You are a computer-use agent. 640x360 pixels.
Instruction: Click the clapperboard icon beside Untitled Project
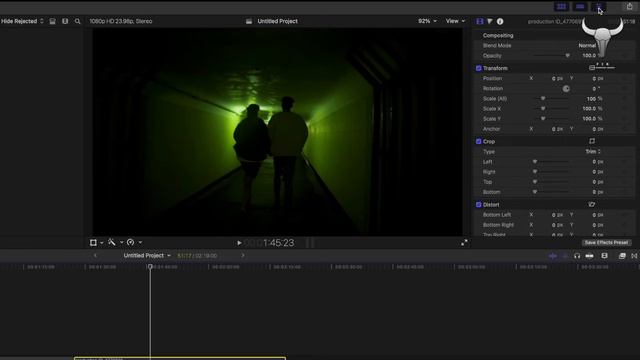click(x=249, y=21)
